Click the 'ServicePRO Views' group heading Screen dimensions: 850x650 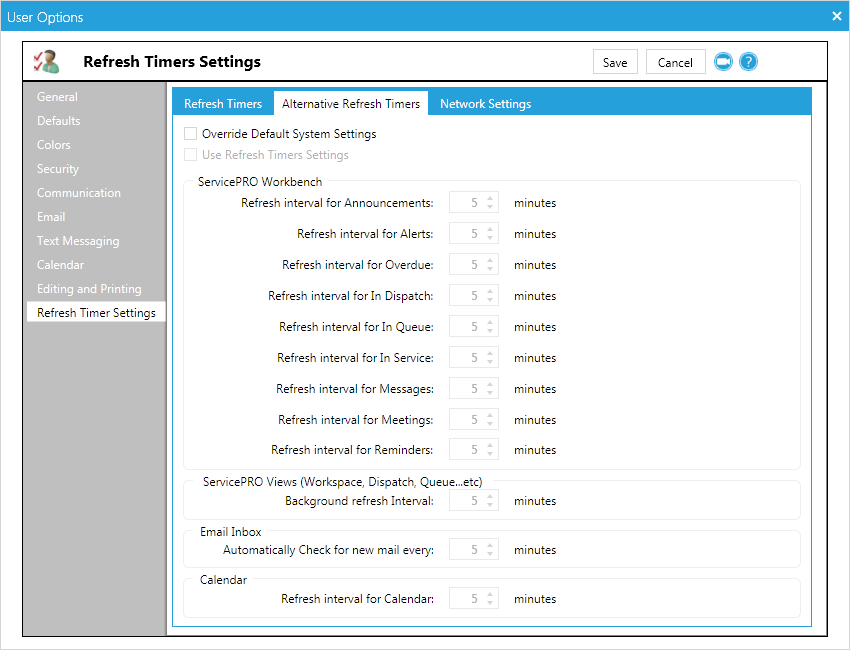coord(343,481)
